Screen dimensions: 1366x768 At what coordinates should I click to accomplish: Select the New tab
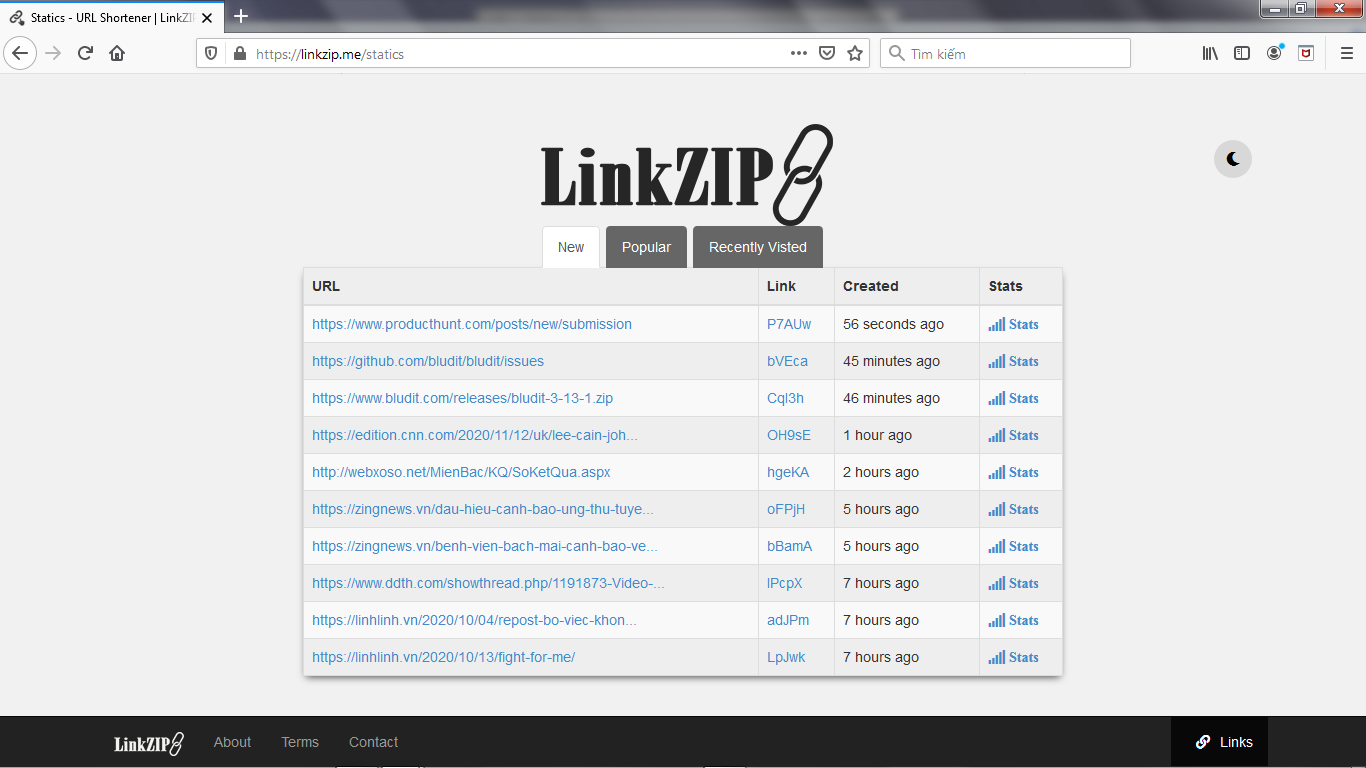571,247
